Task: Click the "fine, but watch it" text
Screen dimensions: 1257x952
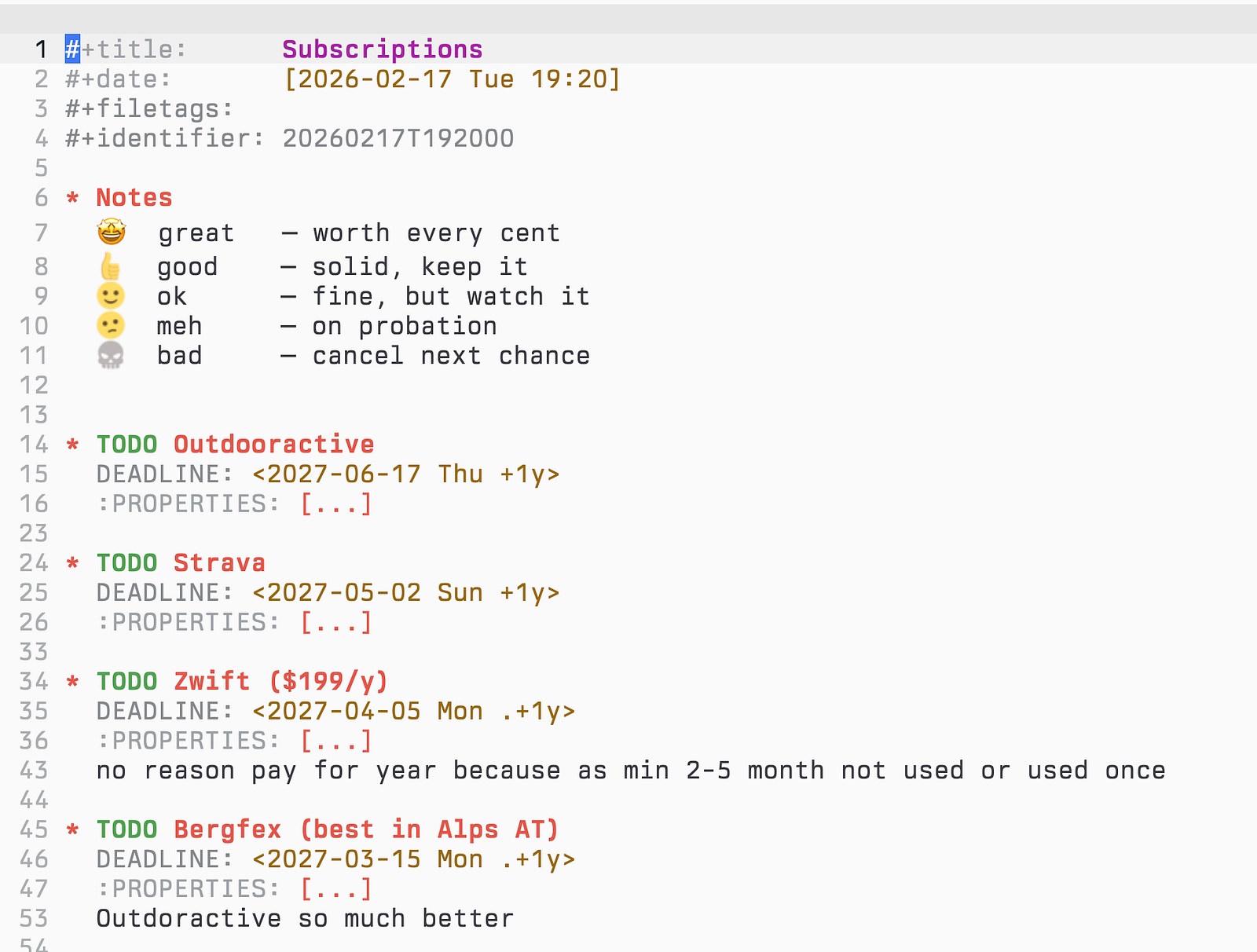Action: point(452,297)
